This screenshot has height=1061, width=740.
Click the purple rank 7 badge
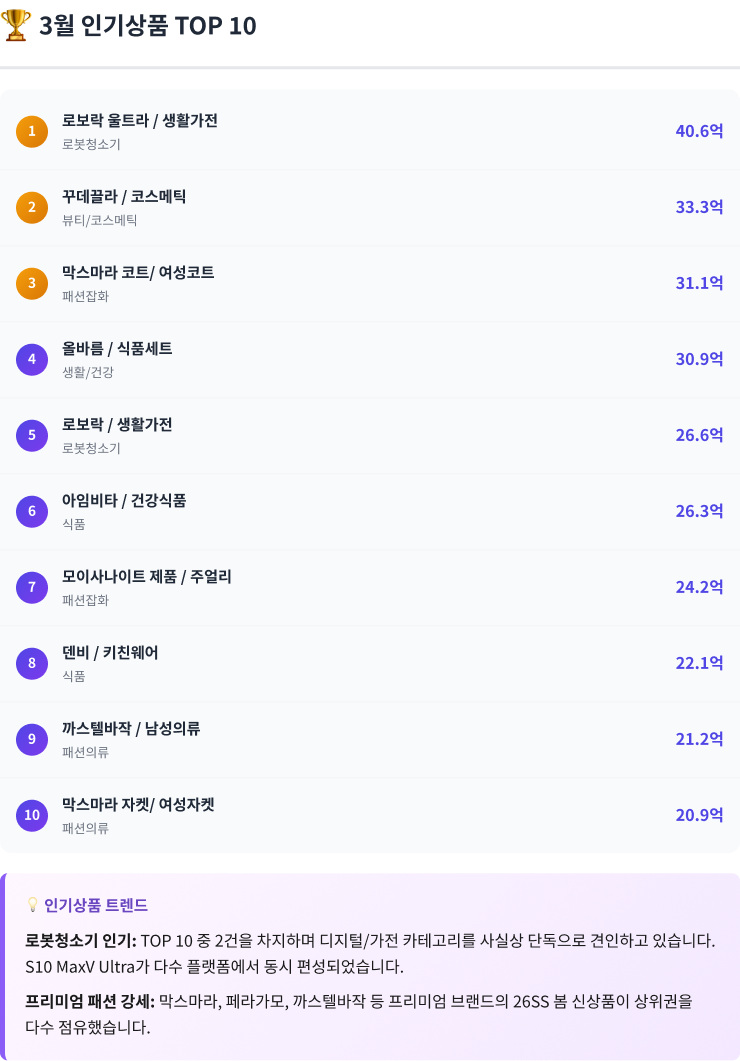click(32, 587)
